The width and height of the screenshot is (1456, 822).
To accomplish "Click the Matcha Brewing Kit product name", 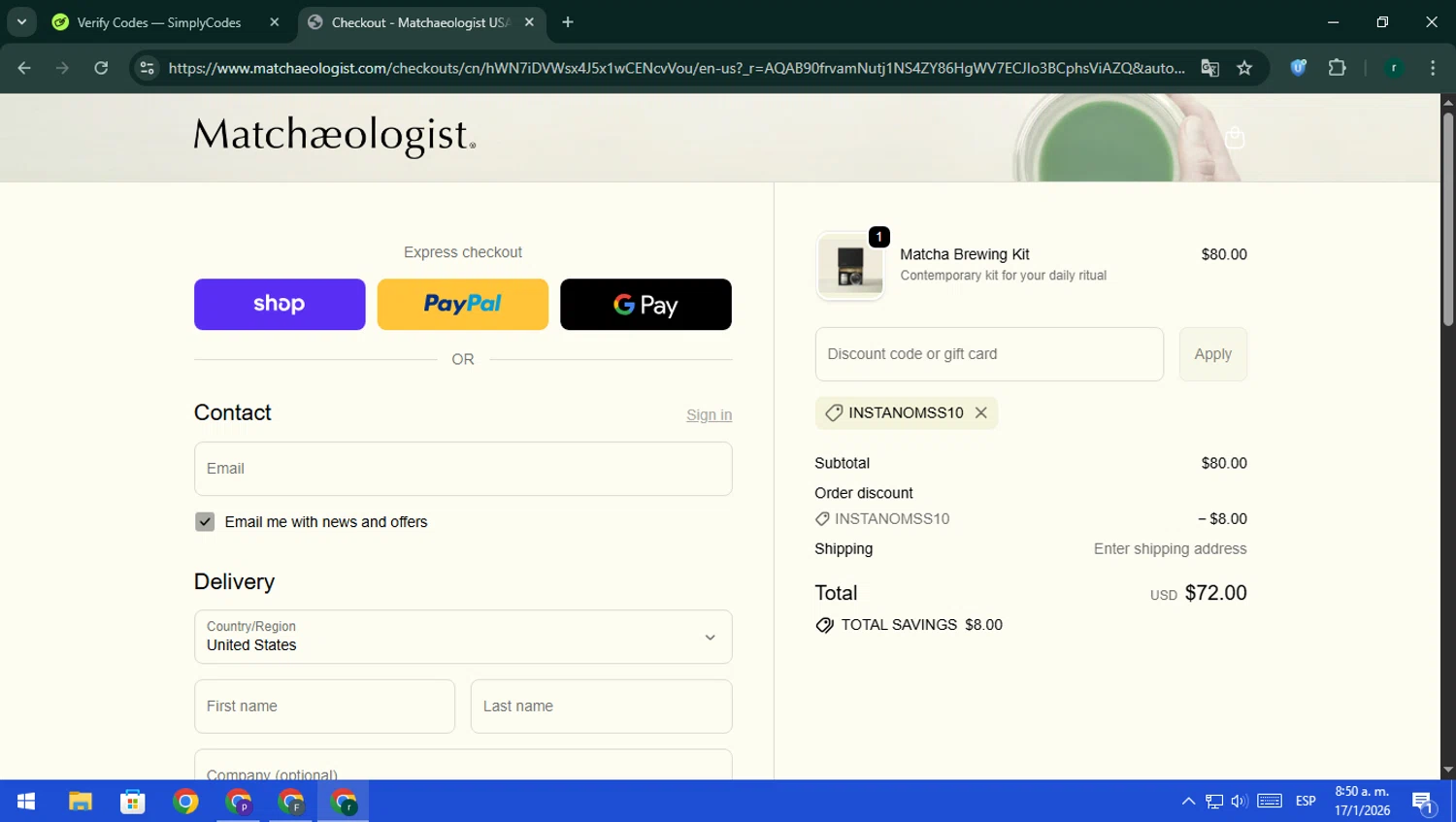I will coord(965,254).
